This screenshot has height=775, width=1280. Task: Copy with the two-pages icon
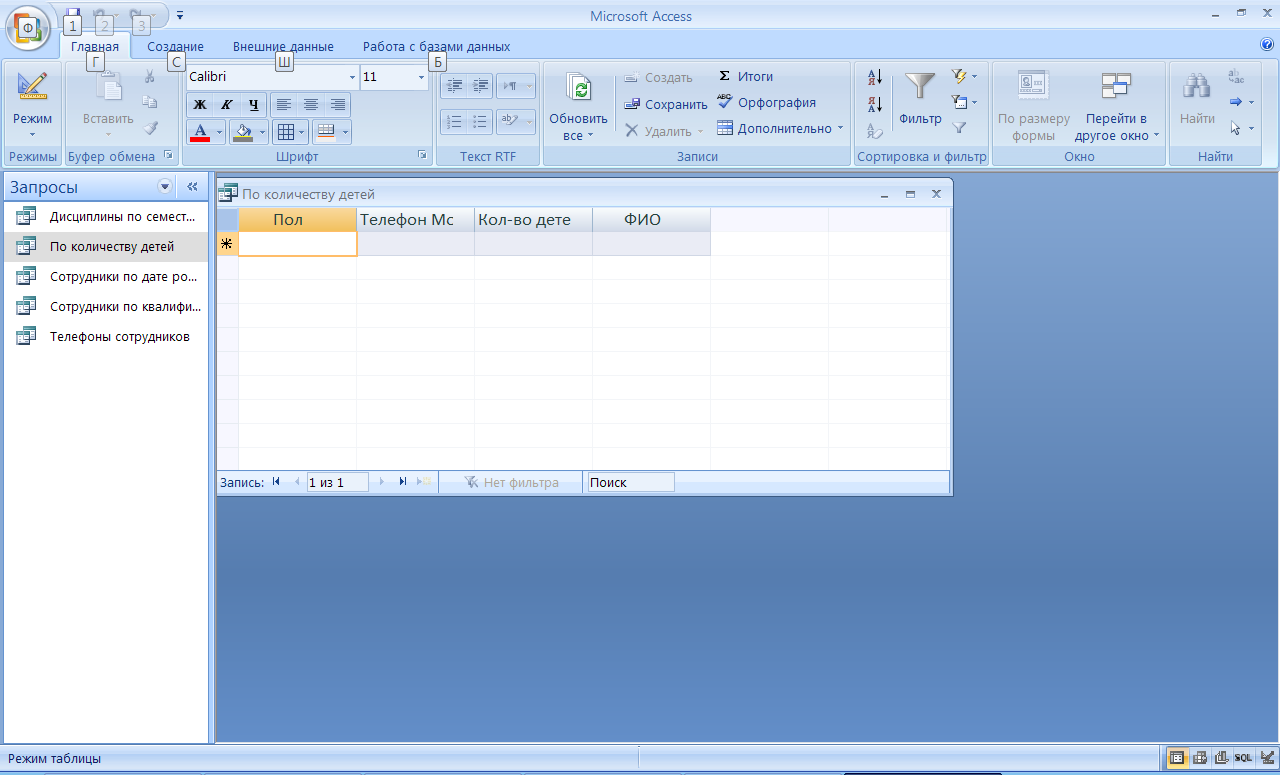point(150,102)
